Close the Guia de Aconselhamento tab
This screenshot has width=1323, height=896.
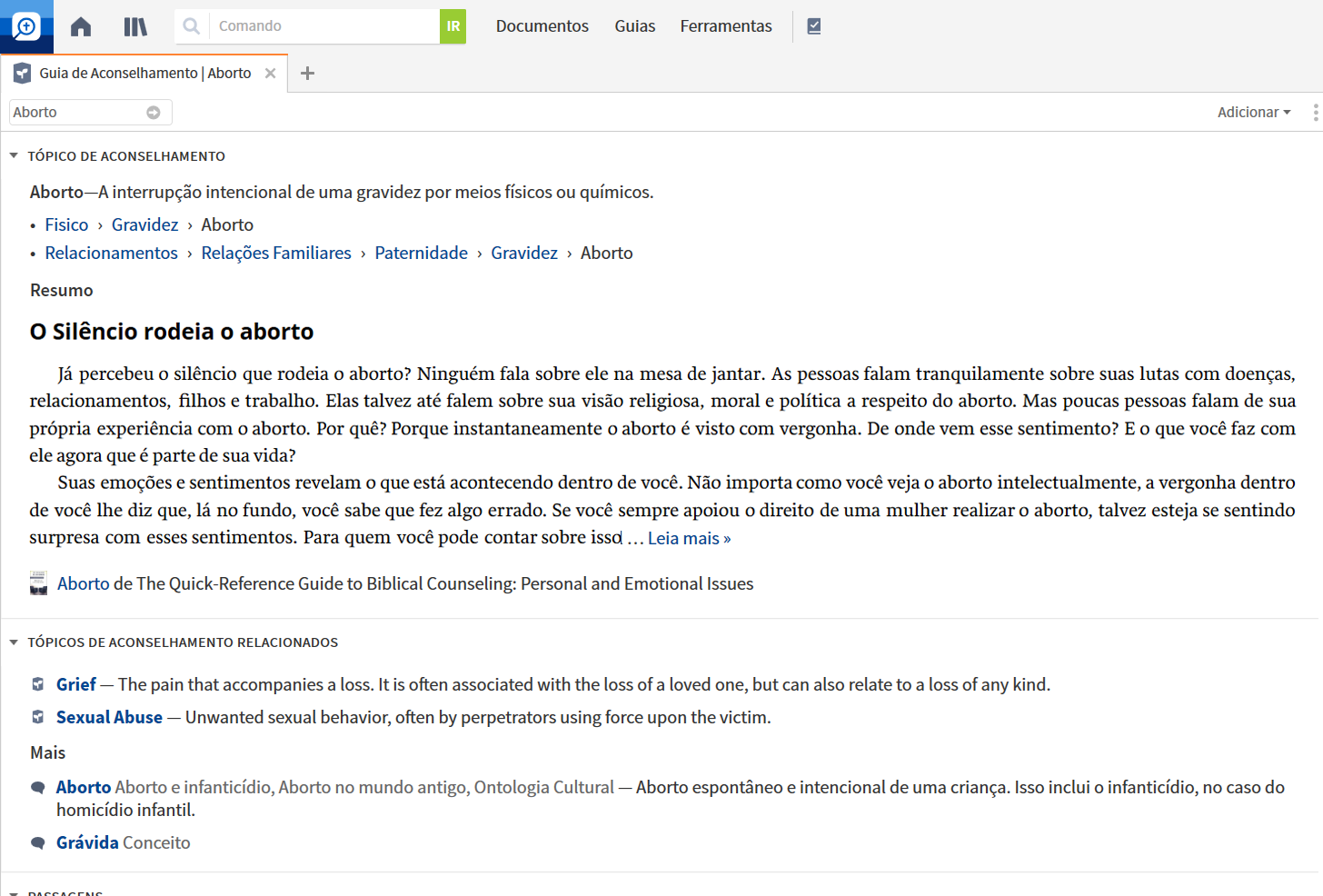pos(270,74)
